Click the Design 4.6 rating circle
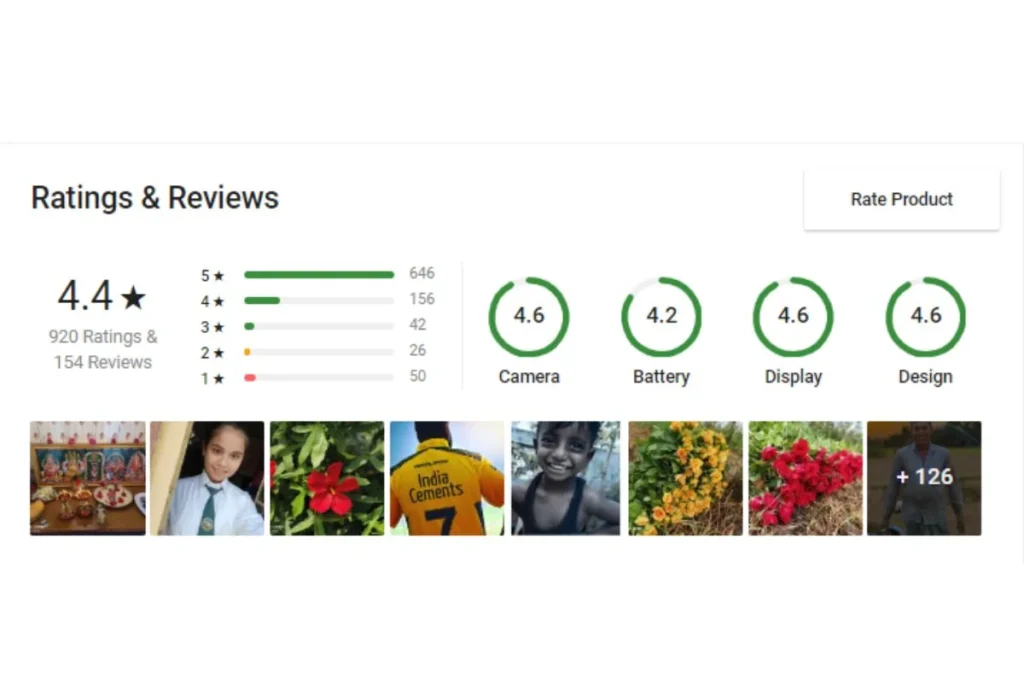 pos(925,317)
